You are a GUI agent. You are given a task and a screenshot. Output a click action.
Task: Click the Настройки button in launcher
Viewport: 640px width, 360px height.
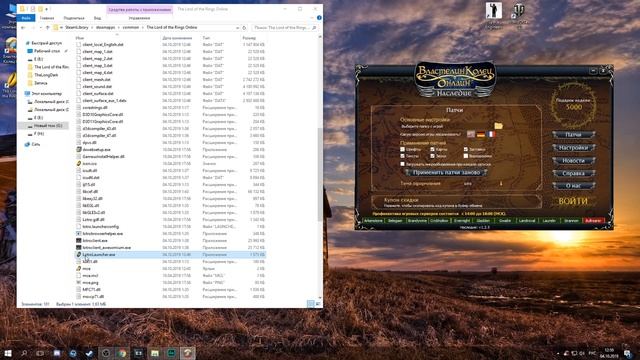(x=573, y=147)
